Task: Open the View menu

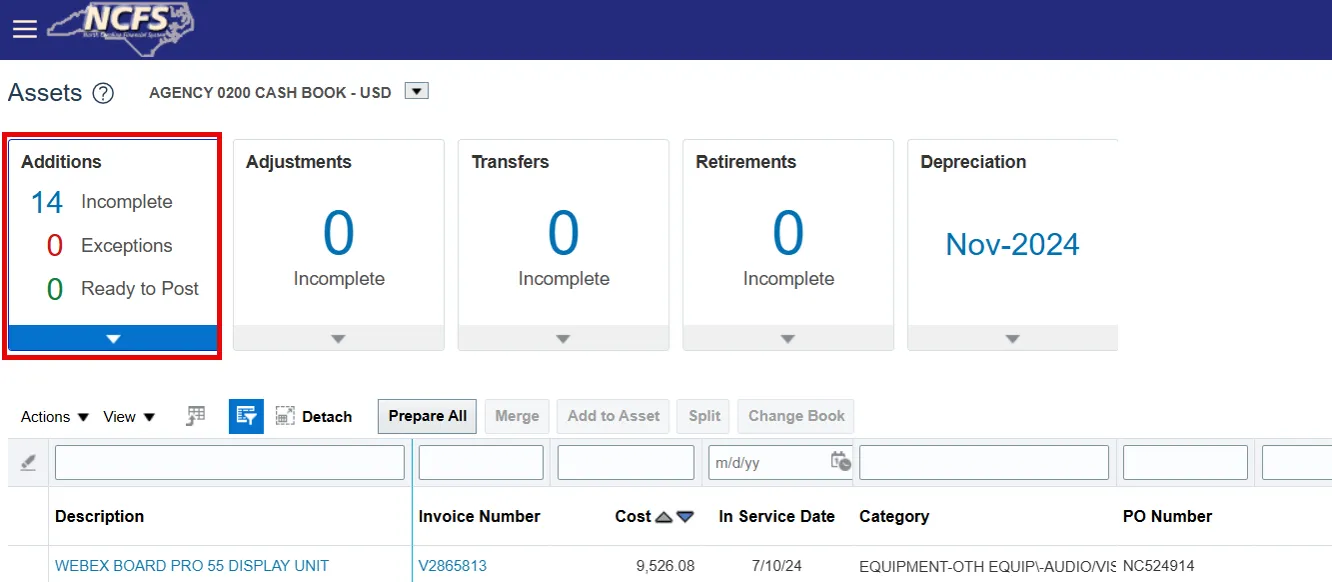Action: (x=129, y=417)
